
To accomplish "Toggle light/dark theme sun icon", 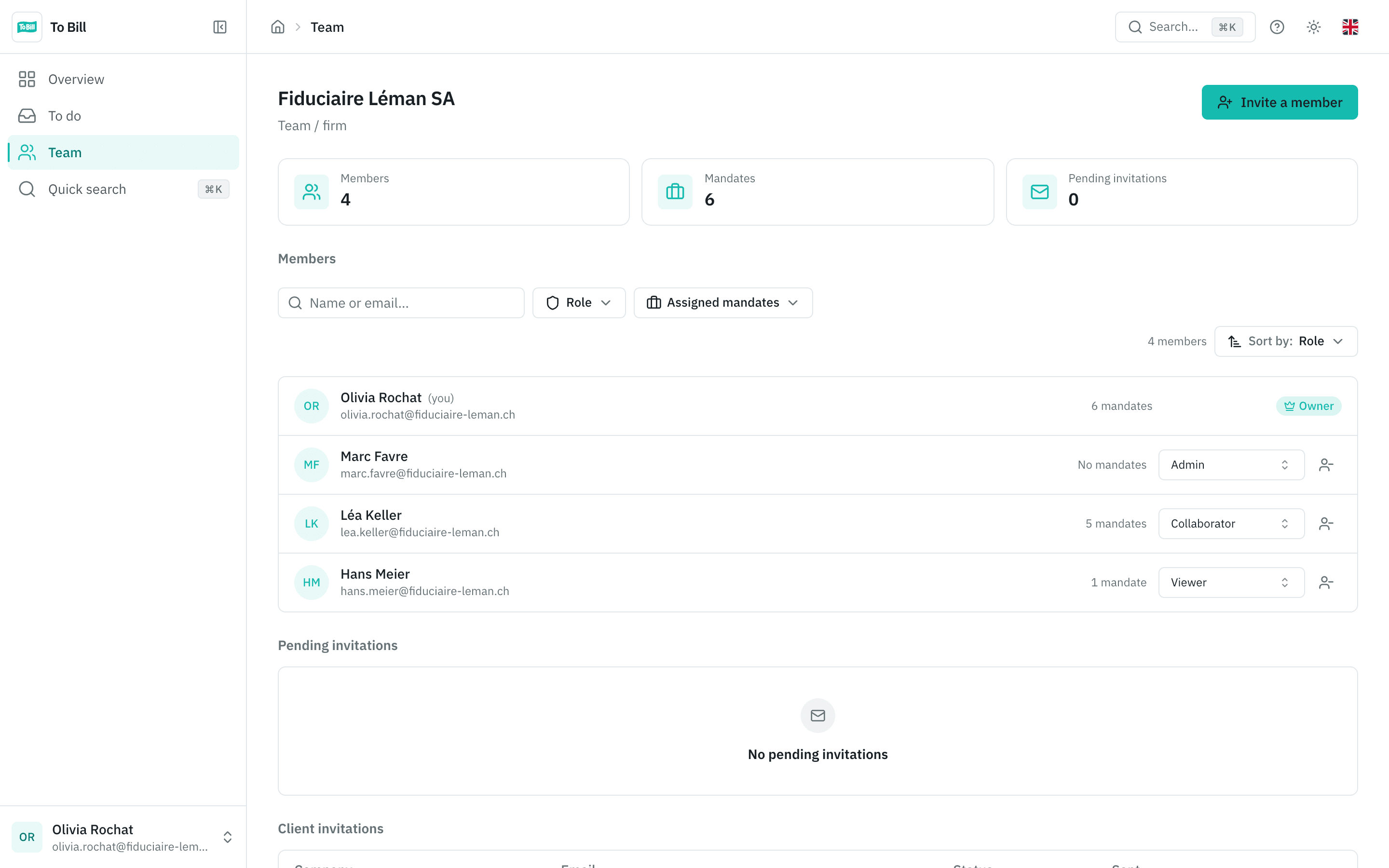I will click(x=1314, y=27).
